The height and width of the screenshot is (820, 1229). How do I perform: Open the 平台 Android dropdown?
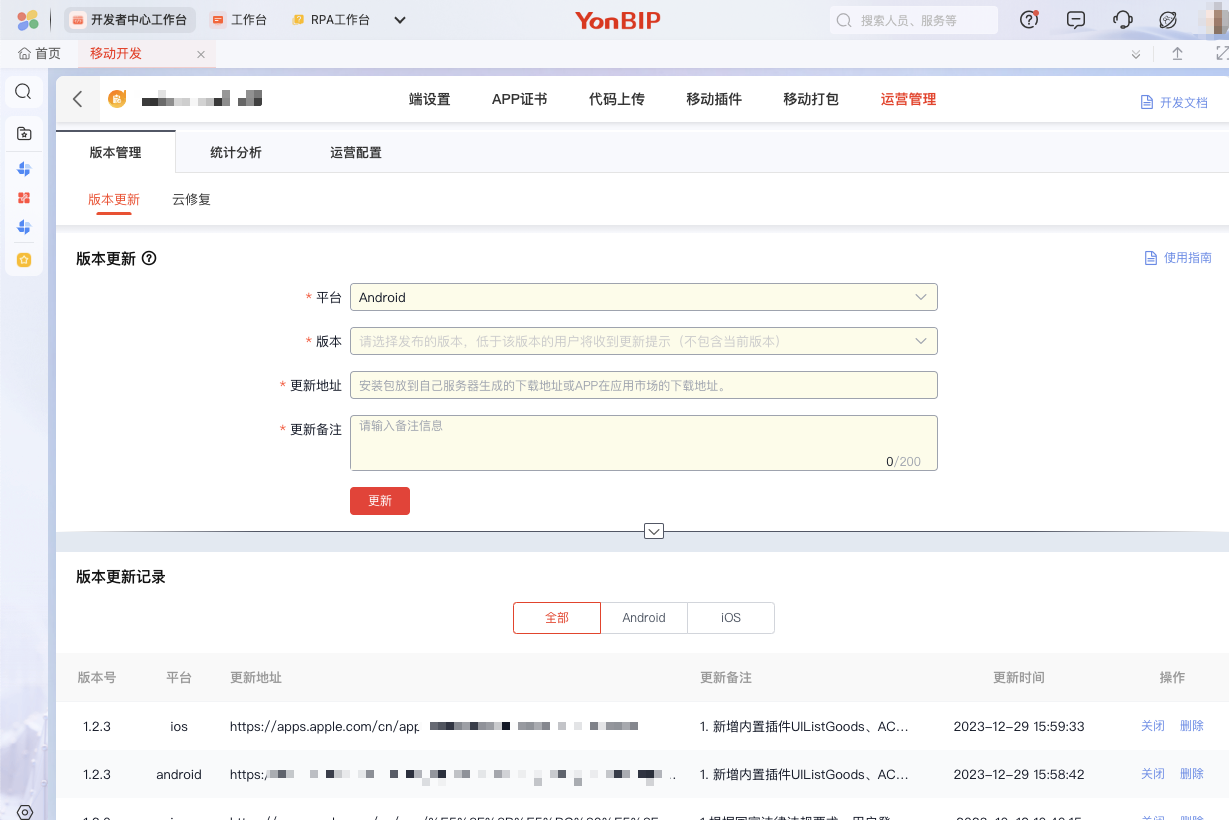point(643,297)
